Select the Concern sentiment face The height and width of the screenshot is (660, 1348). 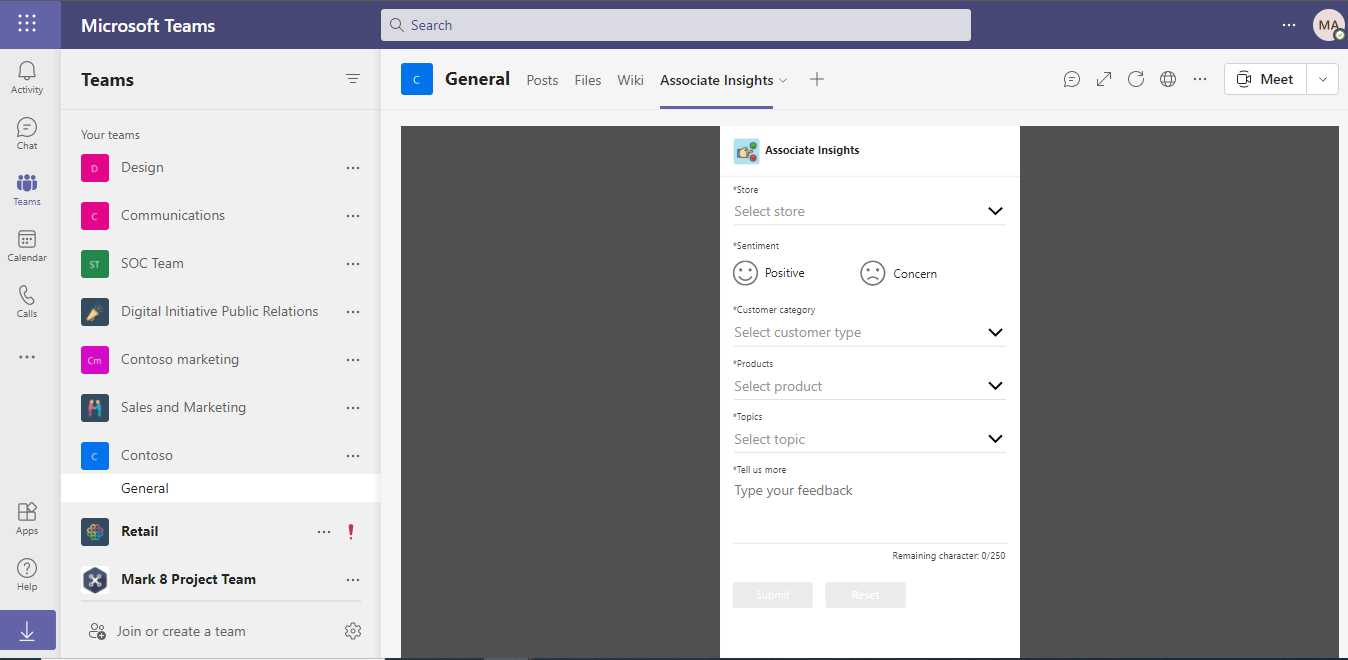tap(873, 273)
